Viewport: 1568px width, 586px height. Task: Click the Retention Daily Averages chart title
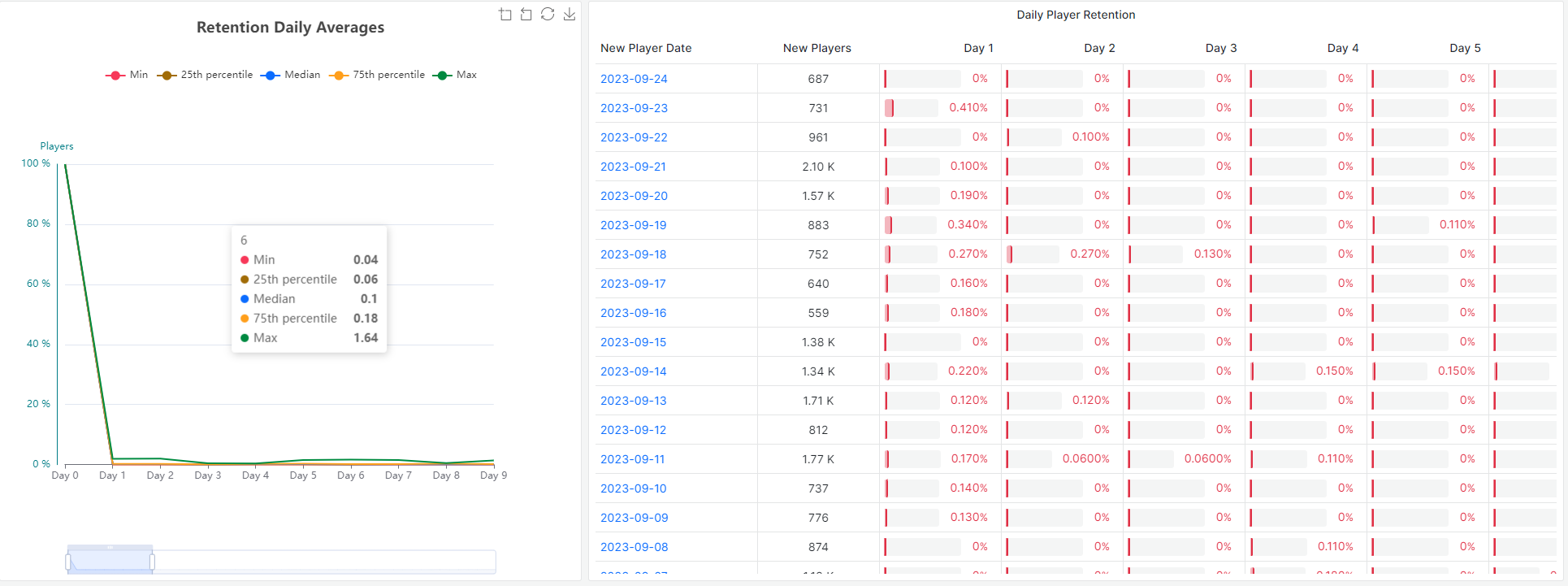(x=290, y=27)
